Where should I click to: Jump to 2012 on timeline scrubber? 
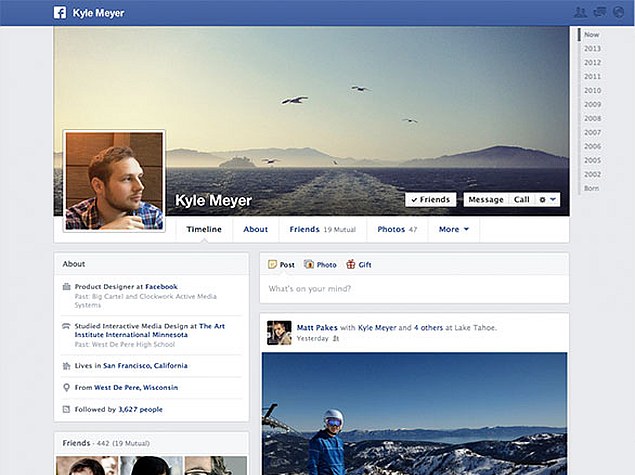tap(592, 63)
